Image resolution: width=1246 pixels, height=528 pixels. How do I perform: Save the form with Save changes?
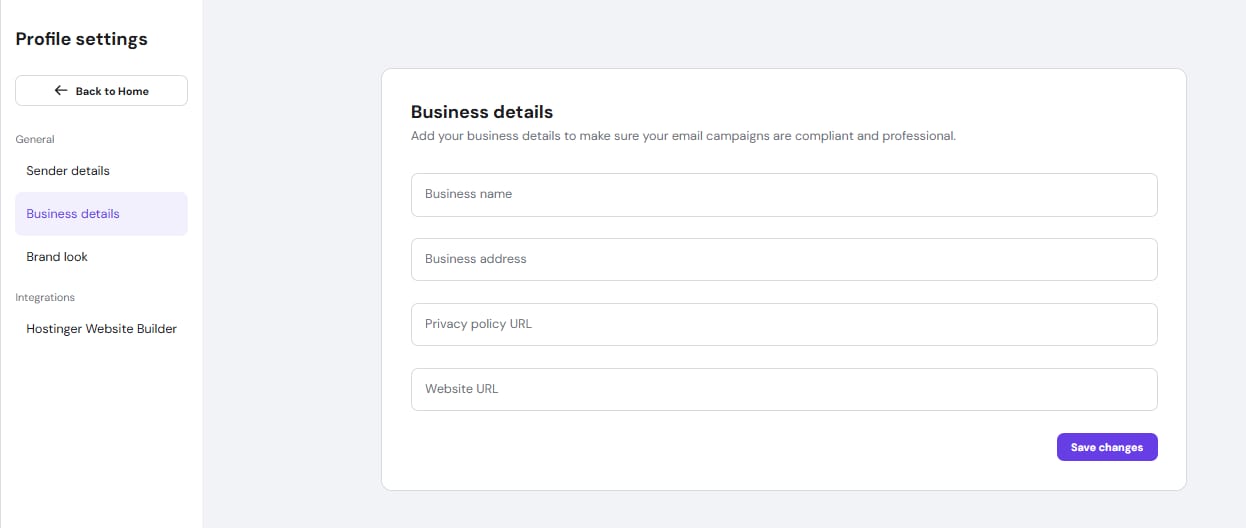[1106, 447]
